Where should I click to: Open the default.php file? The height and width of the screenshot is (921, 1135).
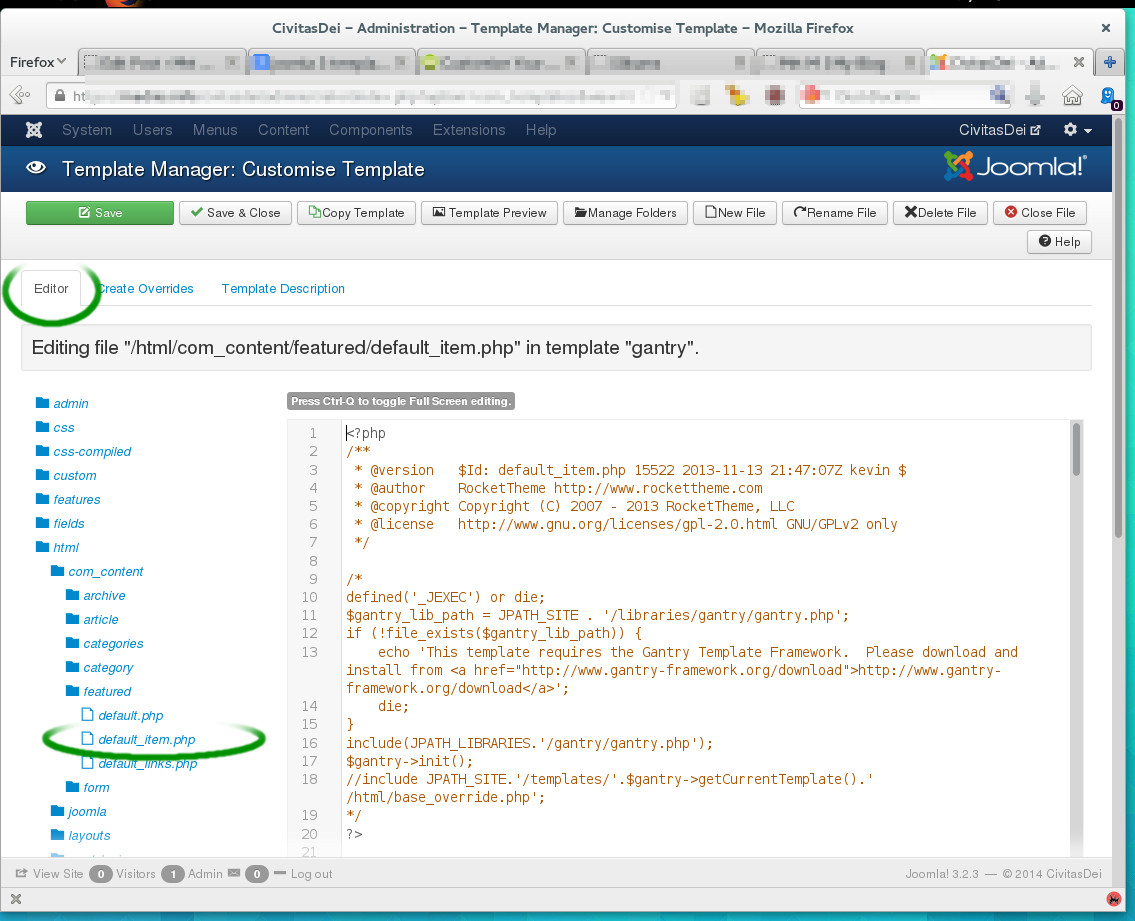coord(122,715)
